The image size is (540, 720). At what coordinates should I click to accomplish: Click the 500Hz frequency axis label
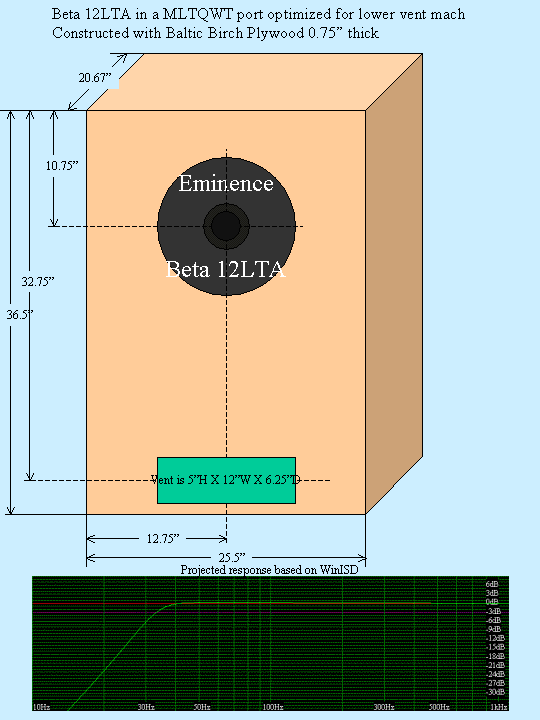tap(439, 707)
